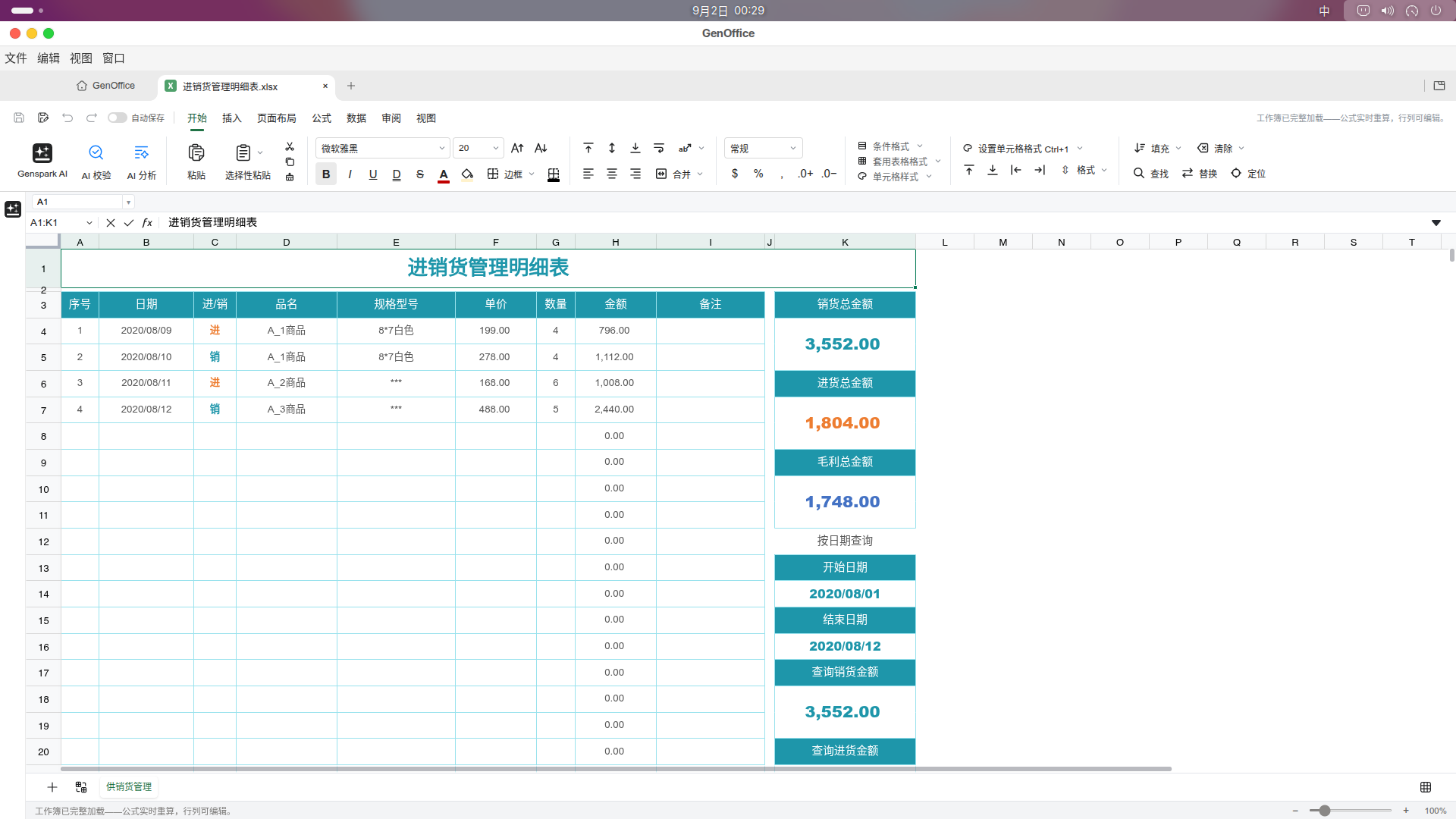Toggle bold B formatting
This screenshot has width=1456, height=819.
click(326, 174)
